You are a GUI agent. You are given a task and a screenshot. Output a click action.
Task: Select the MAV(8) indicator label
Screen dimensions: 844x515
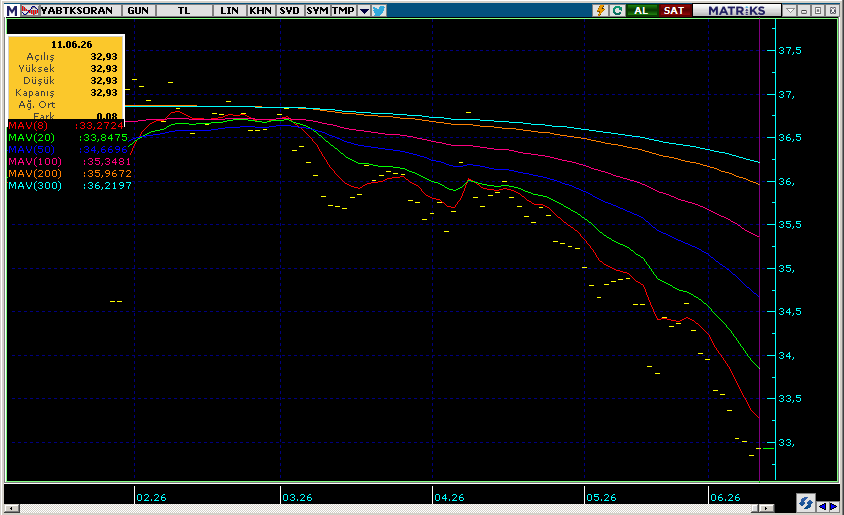(28, 125)
